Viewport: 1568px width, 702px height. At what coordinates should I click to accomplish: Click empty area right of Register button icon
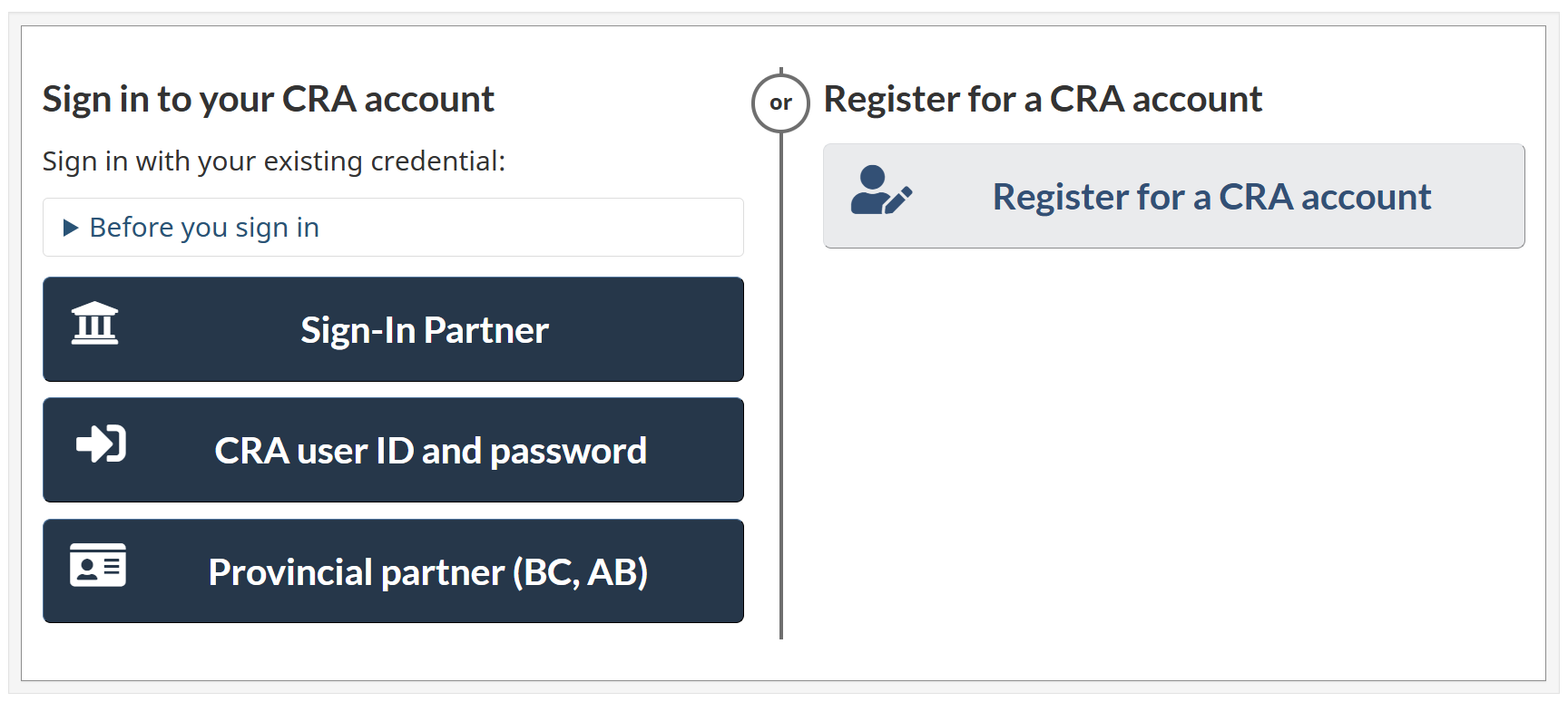[951, 197]
